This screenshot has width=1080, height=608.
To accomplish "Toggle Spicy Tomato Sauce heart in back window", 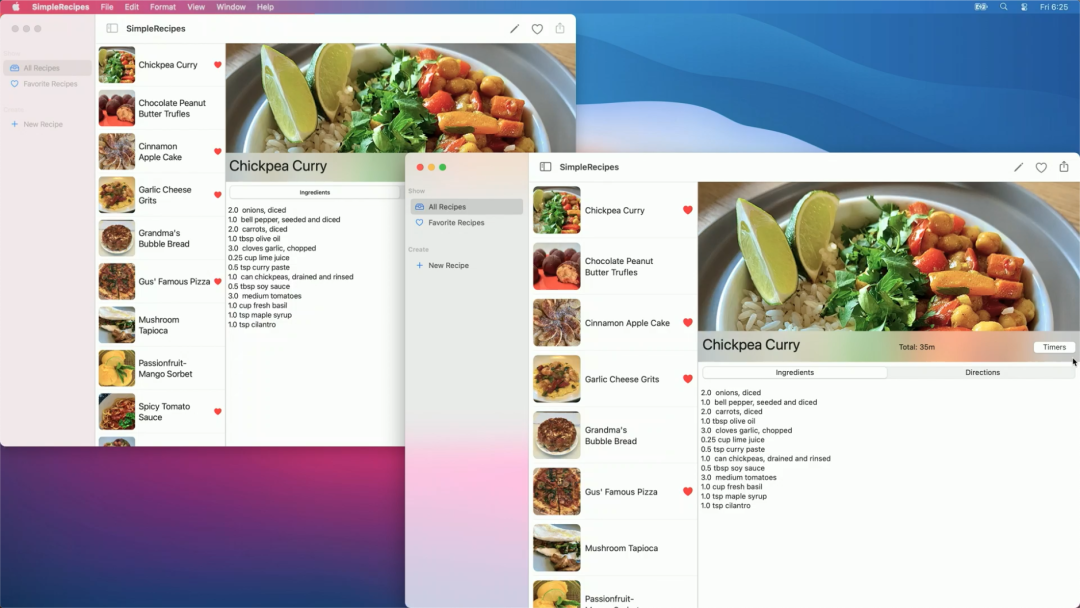I will pyautogui.click(x=218, y=412).
